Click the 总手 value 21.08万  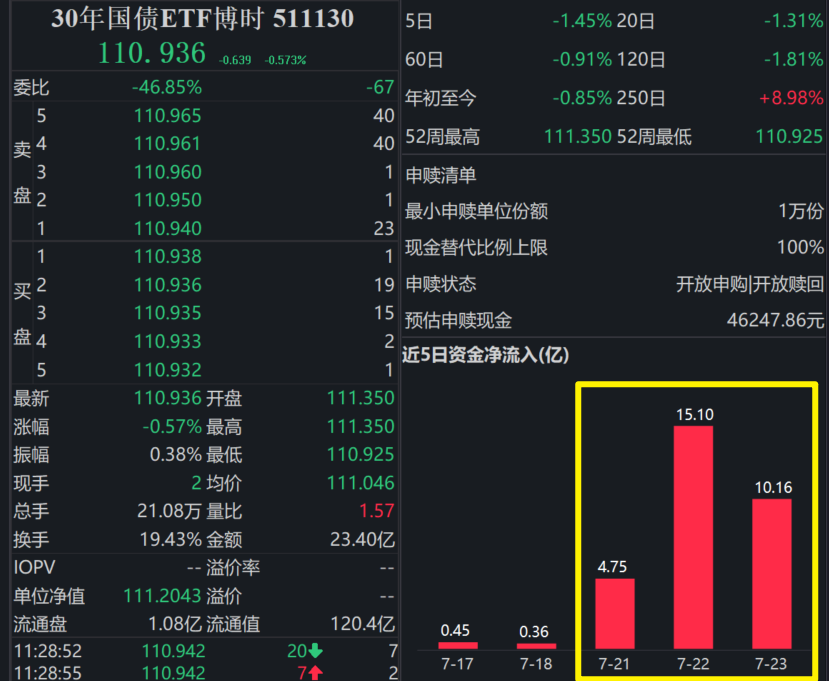point(169,511)
